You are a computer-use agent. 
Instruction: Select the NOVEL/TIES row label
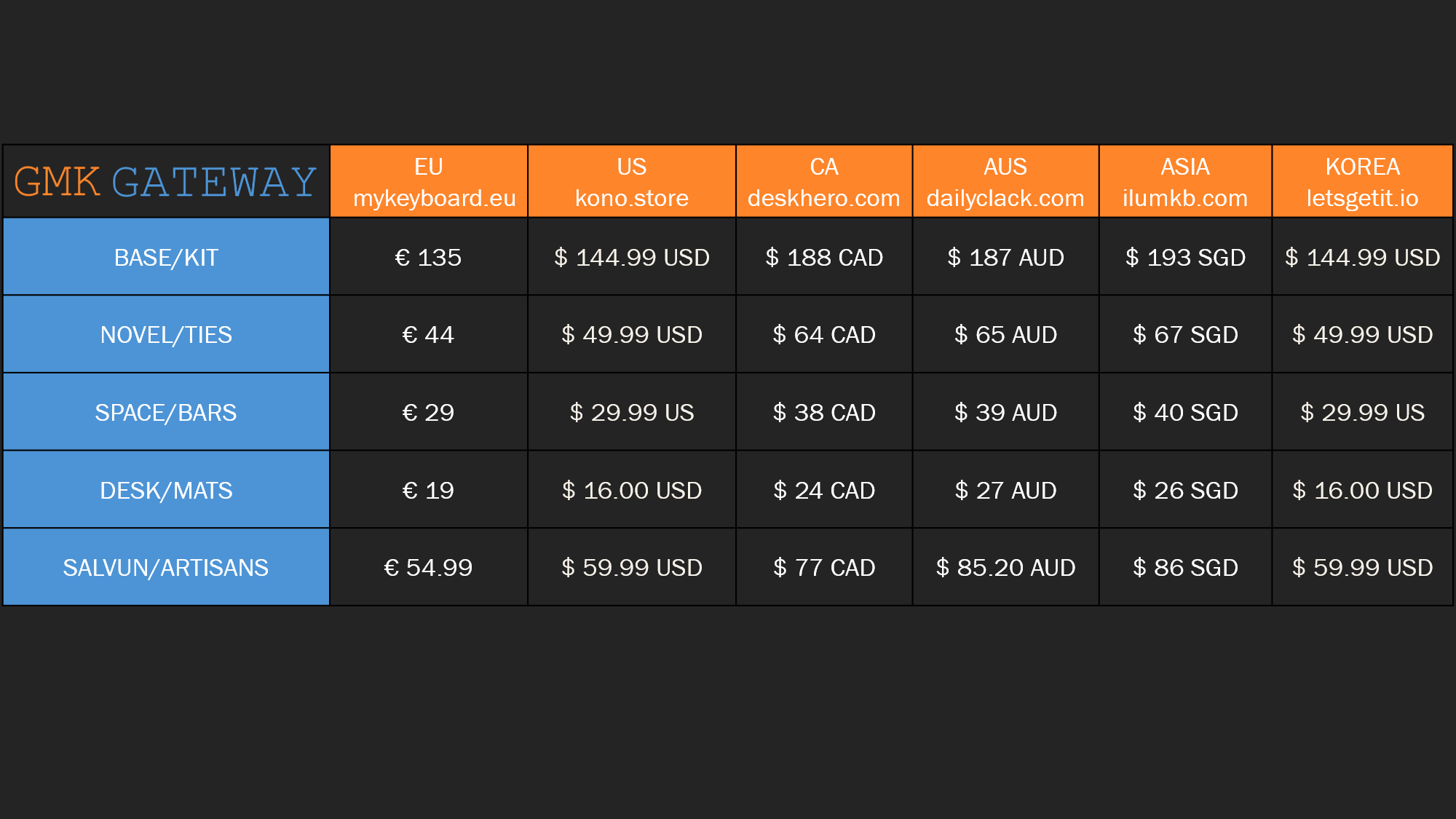[x=166, y=335]
